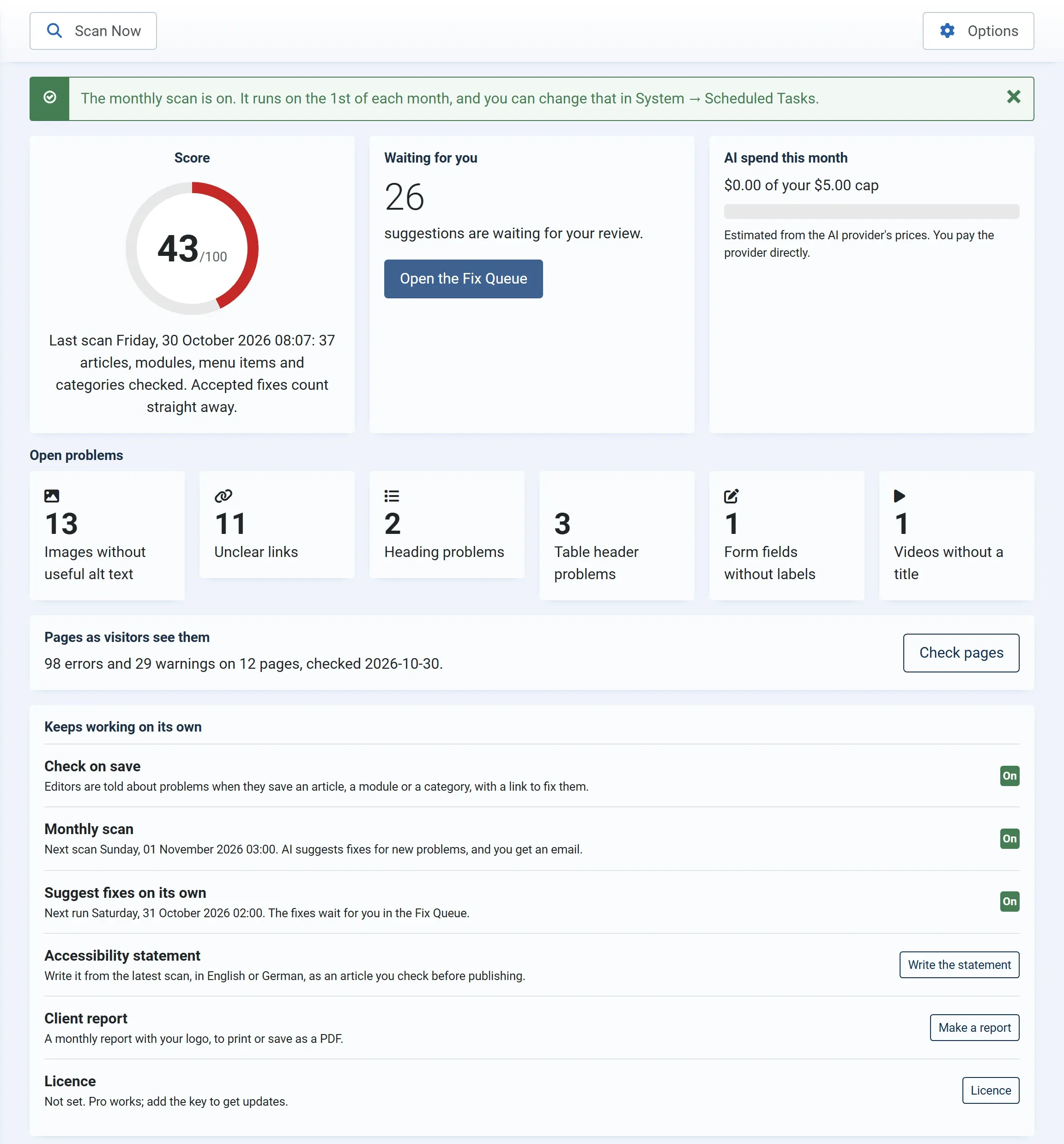Click the 'Check on save' heading

tap(92, 766)
